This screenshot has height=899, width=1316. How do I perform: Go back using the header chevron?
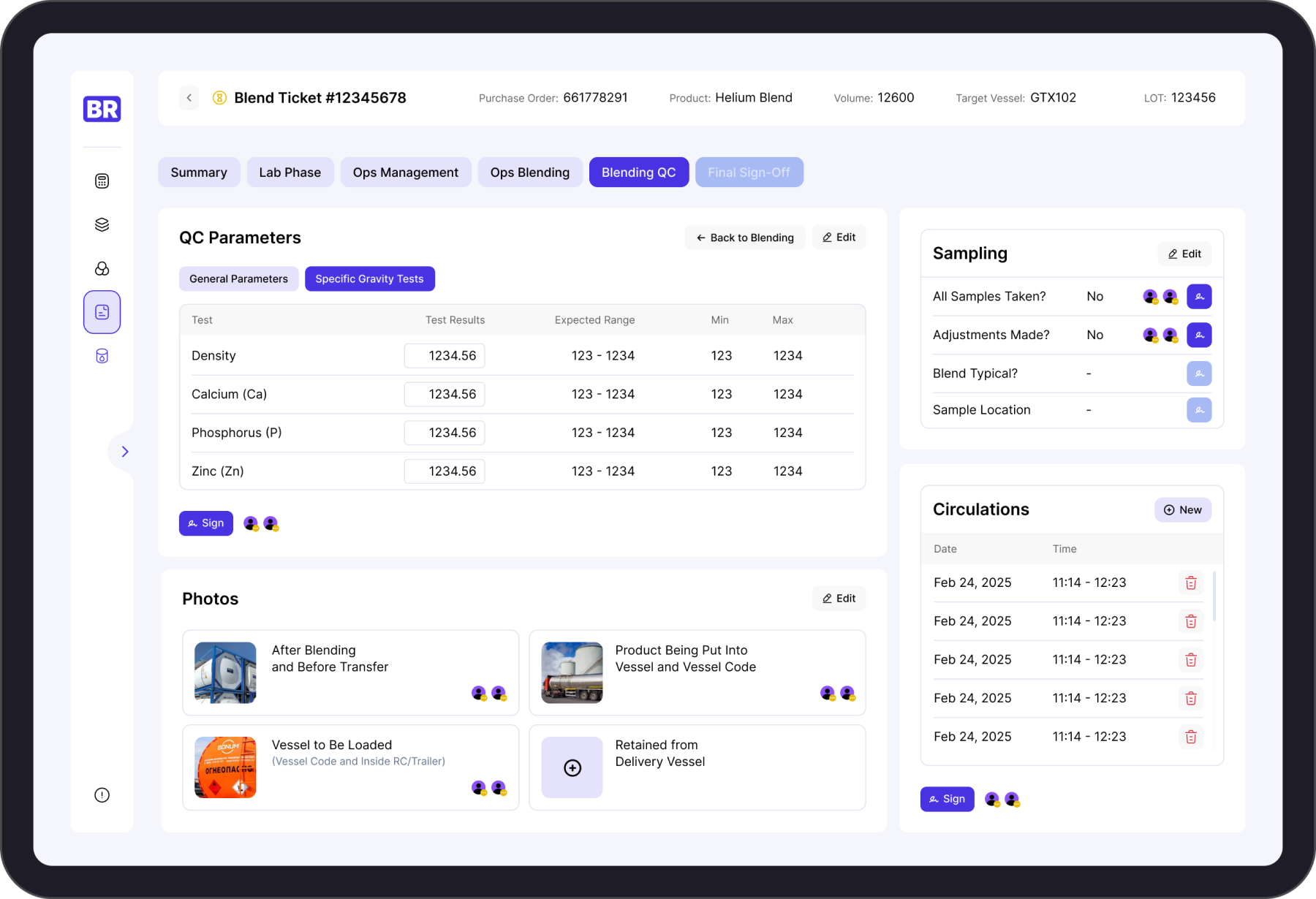[x=189, y=98]
